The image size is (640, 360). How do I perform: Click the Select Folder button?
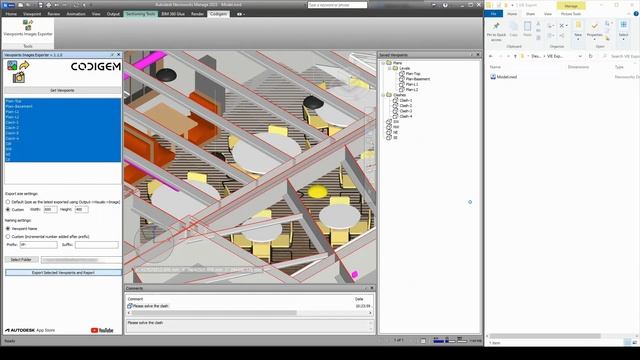tap(21, 260)
